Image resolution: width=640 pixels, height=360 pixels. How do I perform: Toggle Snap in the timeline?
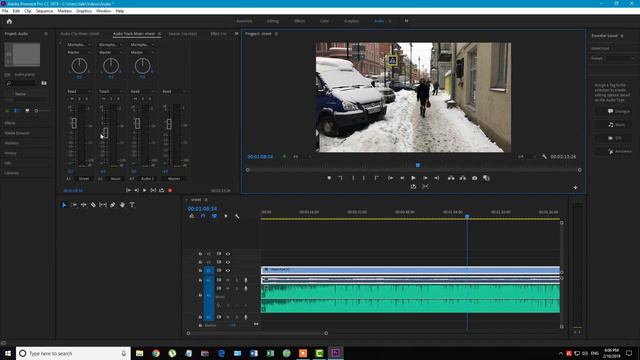[x=203, y=216]
